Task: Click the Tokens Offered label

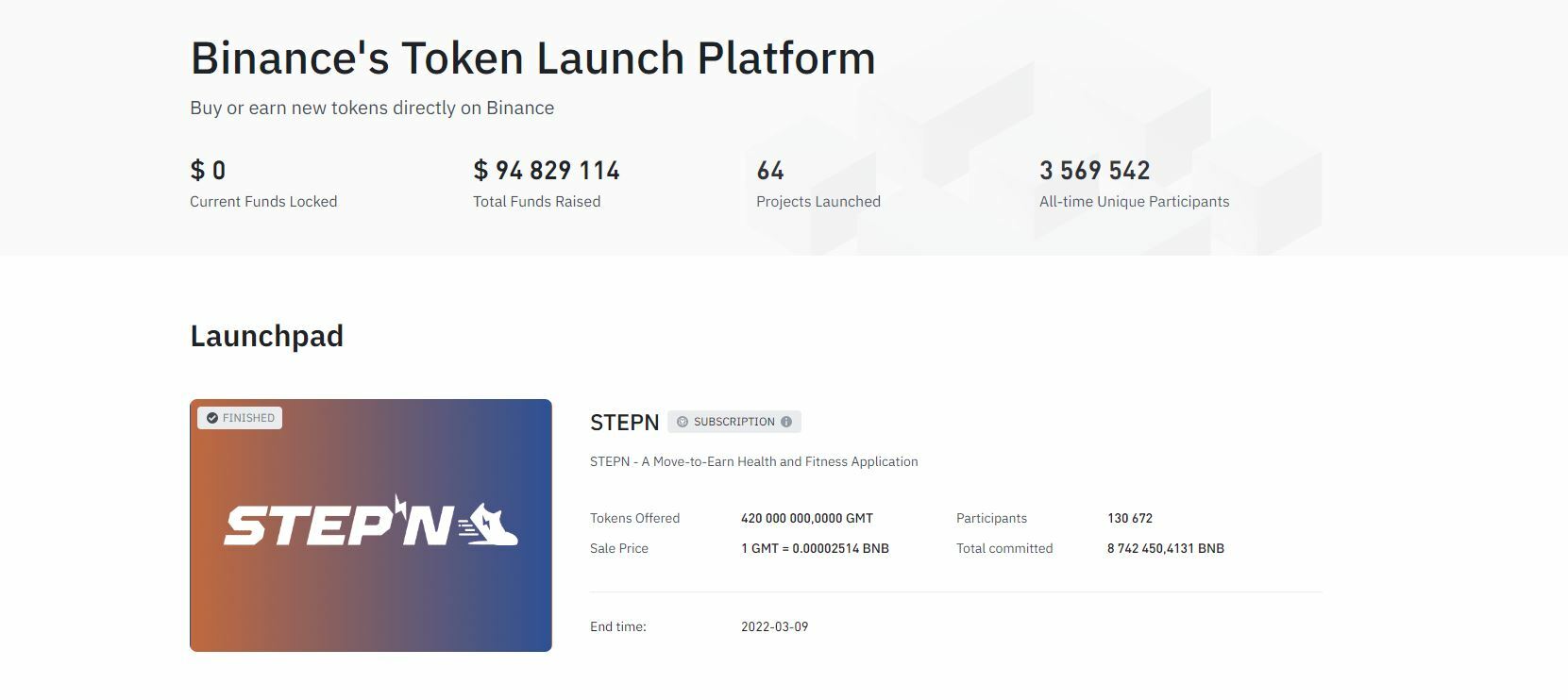Action: click(x=635, y=518)
